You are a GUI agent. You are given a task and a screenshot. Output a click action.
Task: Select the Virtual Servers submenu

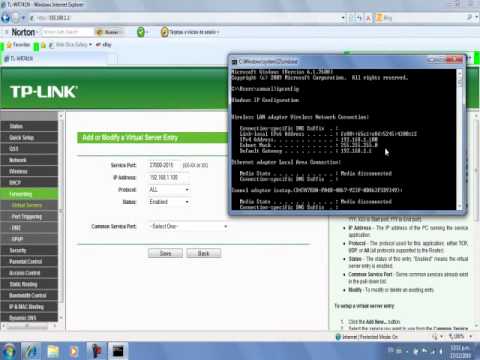[29, 205]
